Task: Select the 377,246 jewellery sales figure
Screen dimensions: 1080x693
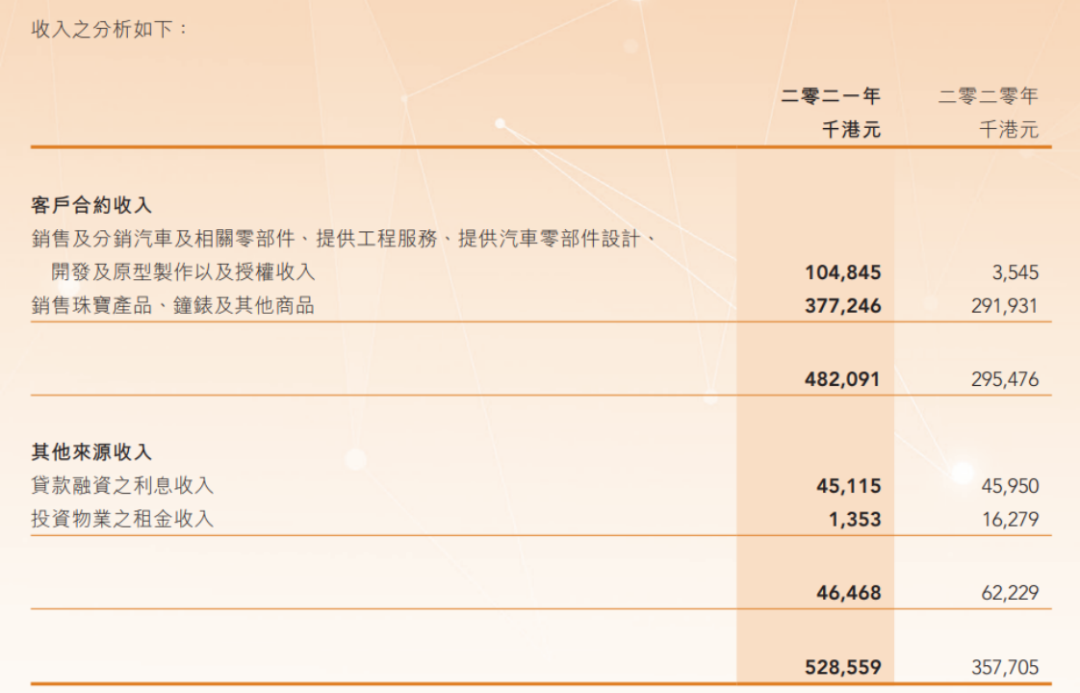Action: pos(843,306)
